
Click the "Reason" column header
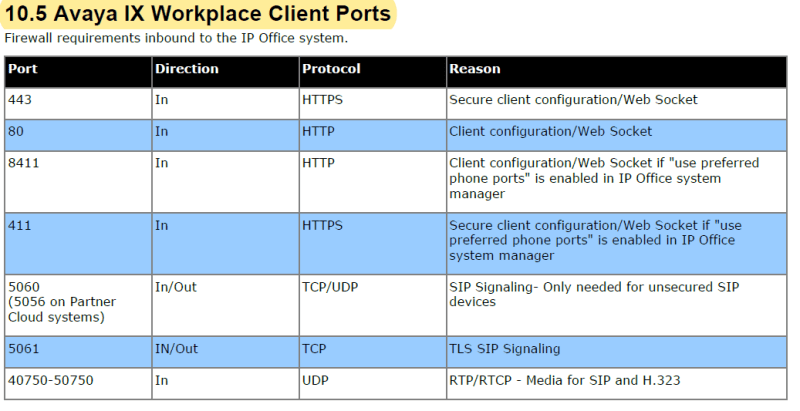coord(616,72)
